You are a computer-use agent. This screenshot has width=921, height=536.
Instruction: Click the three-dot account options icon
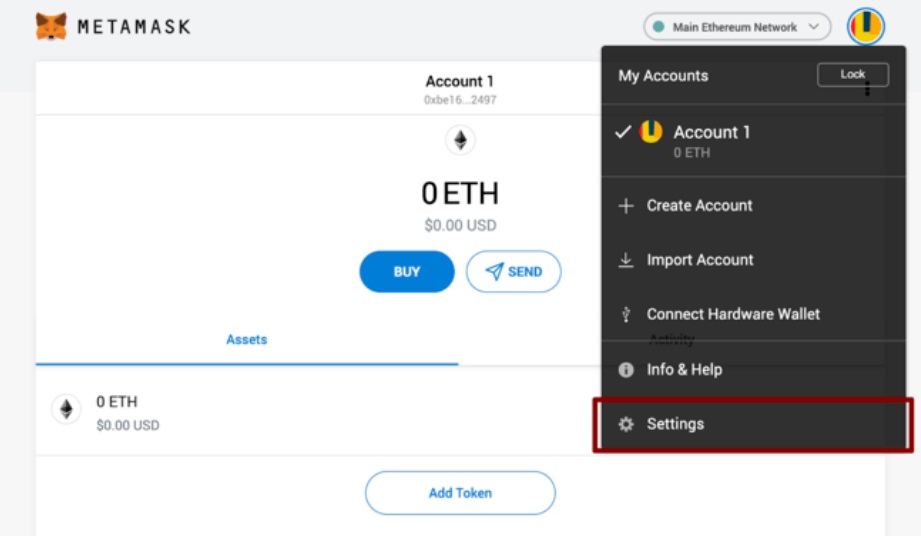tap(868, 89)
